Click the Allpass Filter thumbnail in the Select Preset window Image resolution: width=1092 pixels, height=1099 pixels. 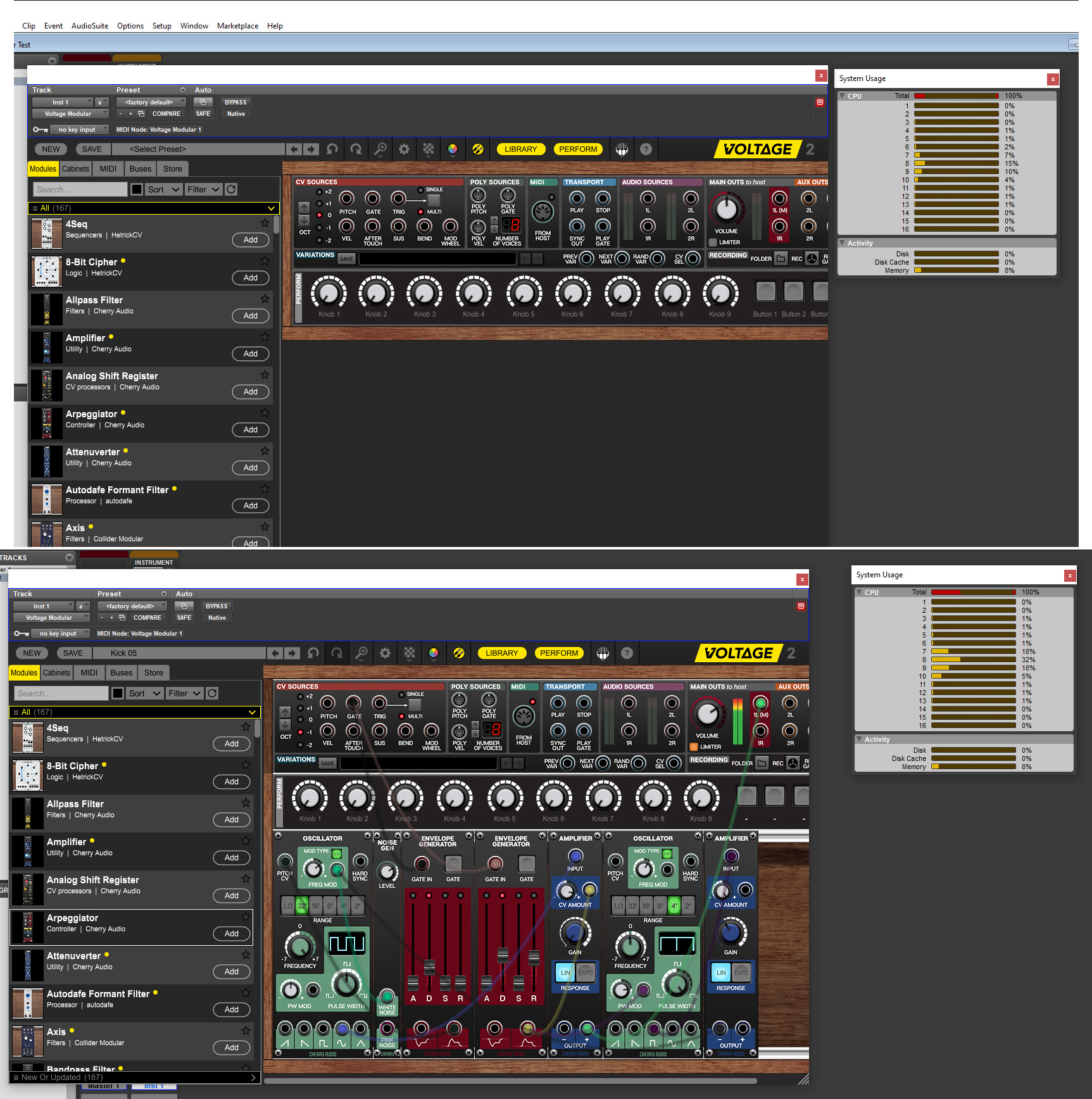coord(47,310)
